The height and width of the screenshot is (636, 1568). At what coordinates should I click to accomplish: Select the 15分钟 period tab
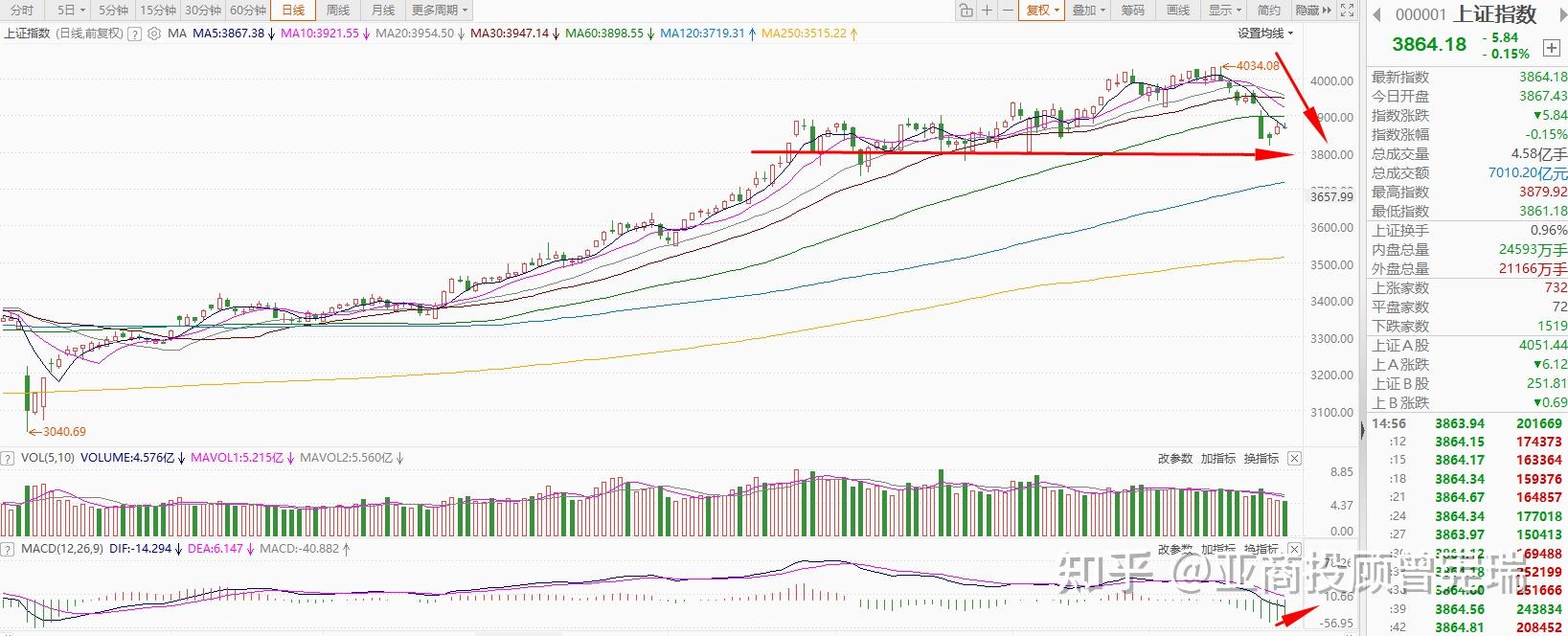point(158,11)
